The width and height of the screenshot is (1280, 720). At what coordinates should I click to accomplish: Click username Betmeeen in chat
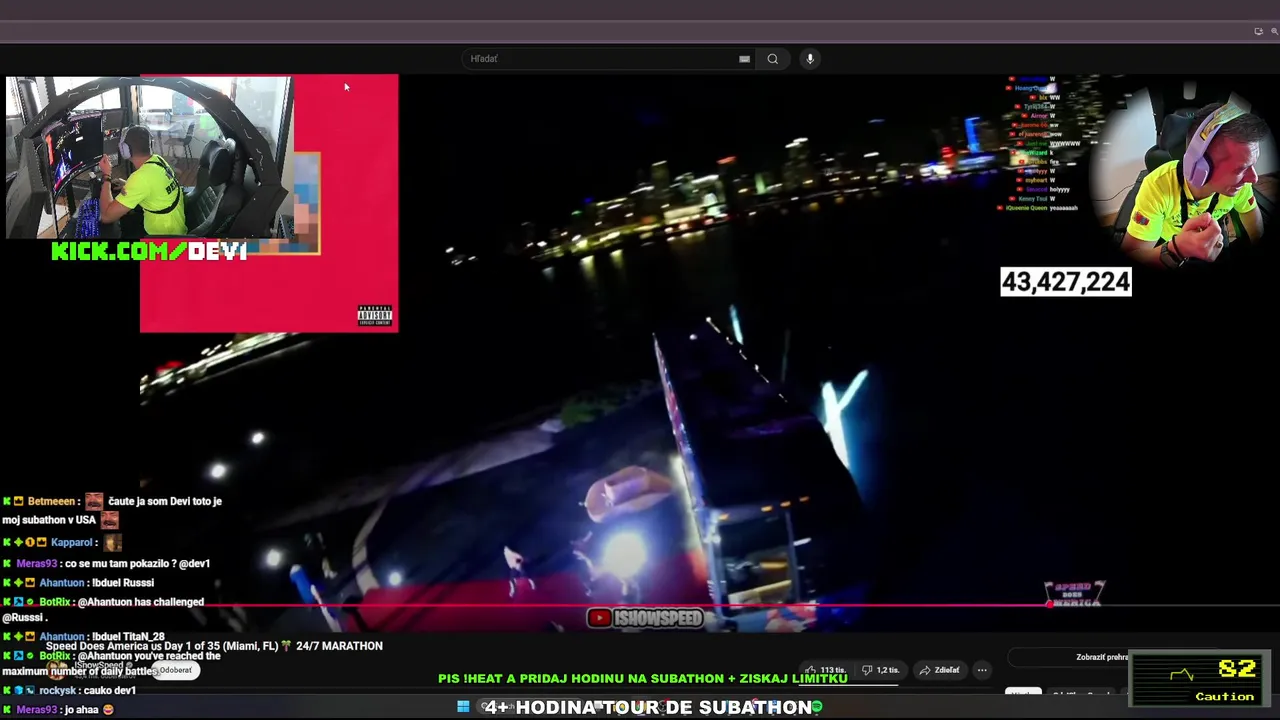tap(51, 501)
